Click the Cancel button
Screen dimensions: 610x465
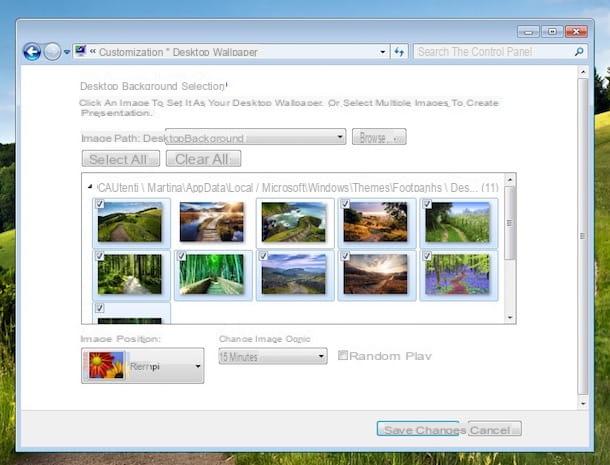click(494, 429)
